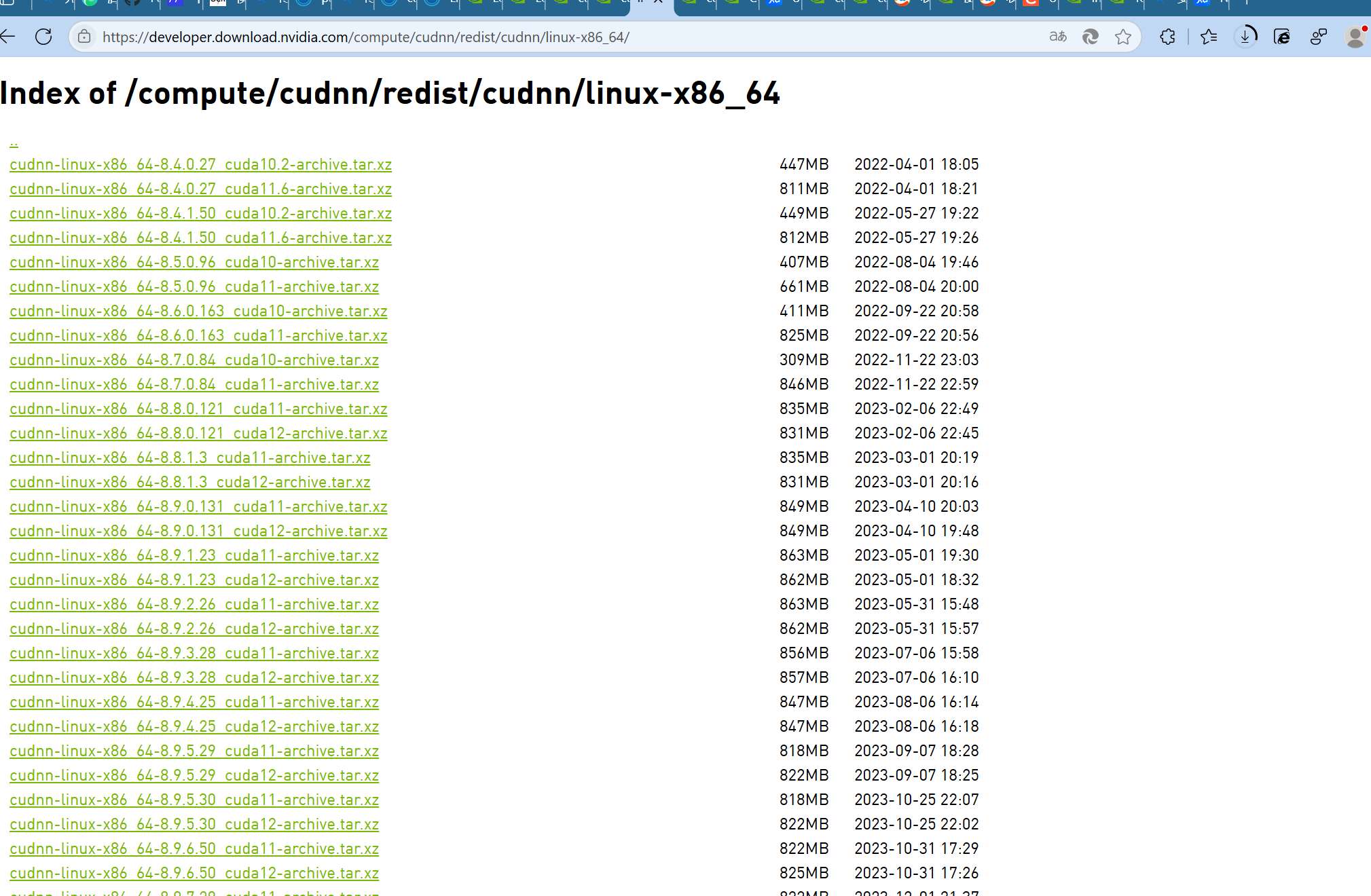Download cudnn 8.8.1.3 cuda12 archive
Image resolution: width=1371 pixels, height=896 pixels.
pyautogui.click(x=190, y=482)
